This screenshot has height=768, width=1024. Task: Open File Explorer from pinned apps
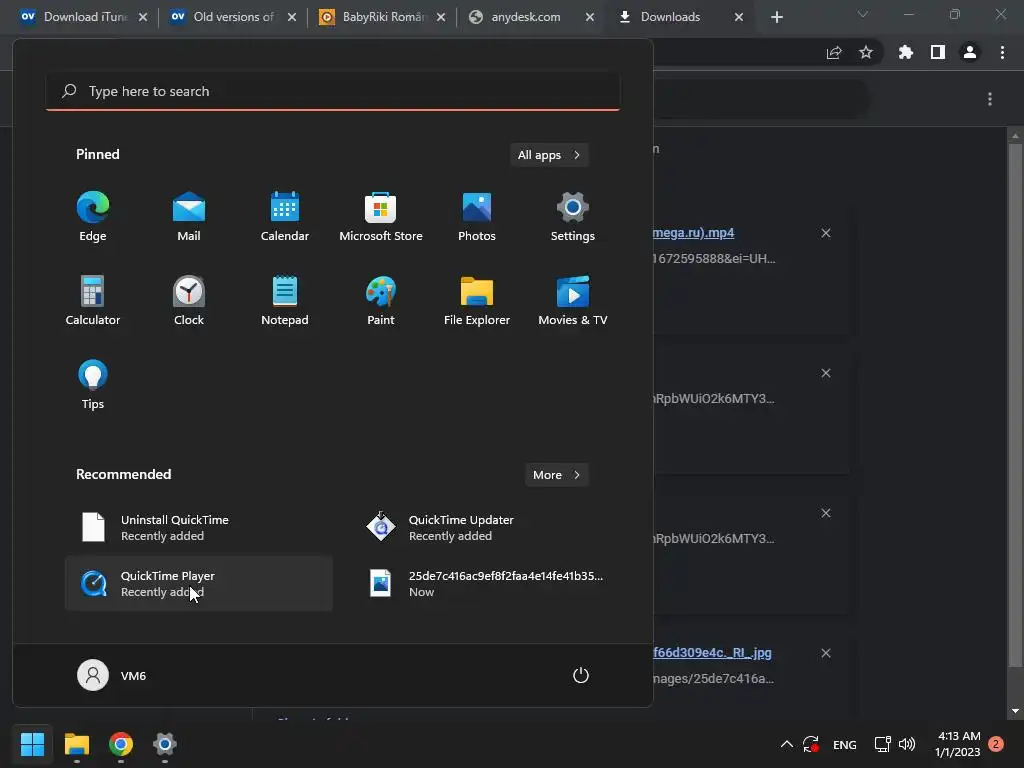coord(477,300)
